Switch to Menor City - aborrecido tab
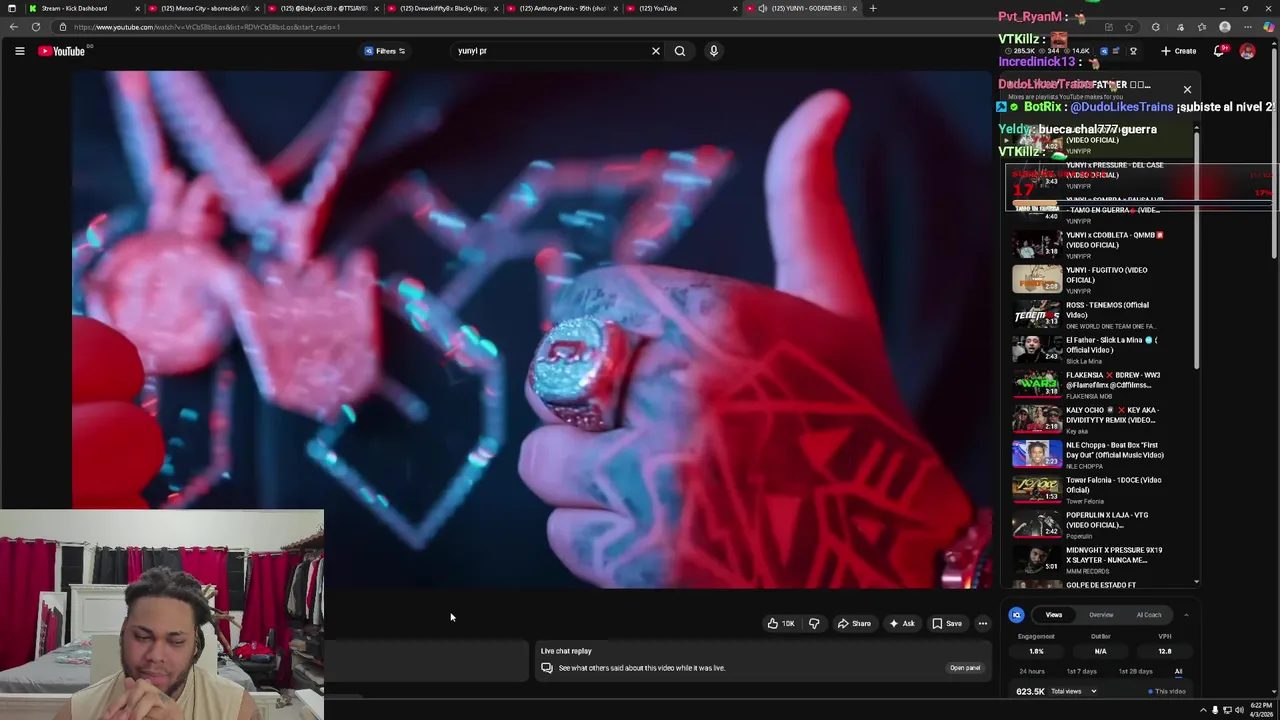This screenshot has width=1280, height=720. pos(204,8)
